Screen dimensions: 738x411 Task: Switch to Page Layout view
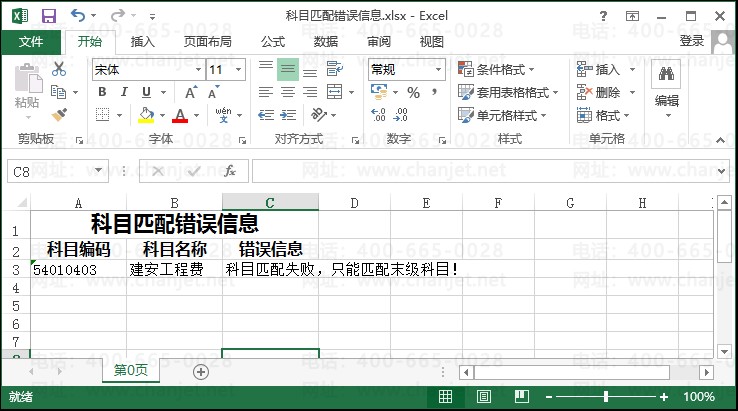[484, 397]
